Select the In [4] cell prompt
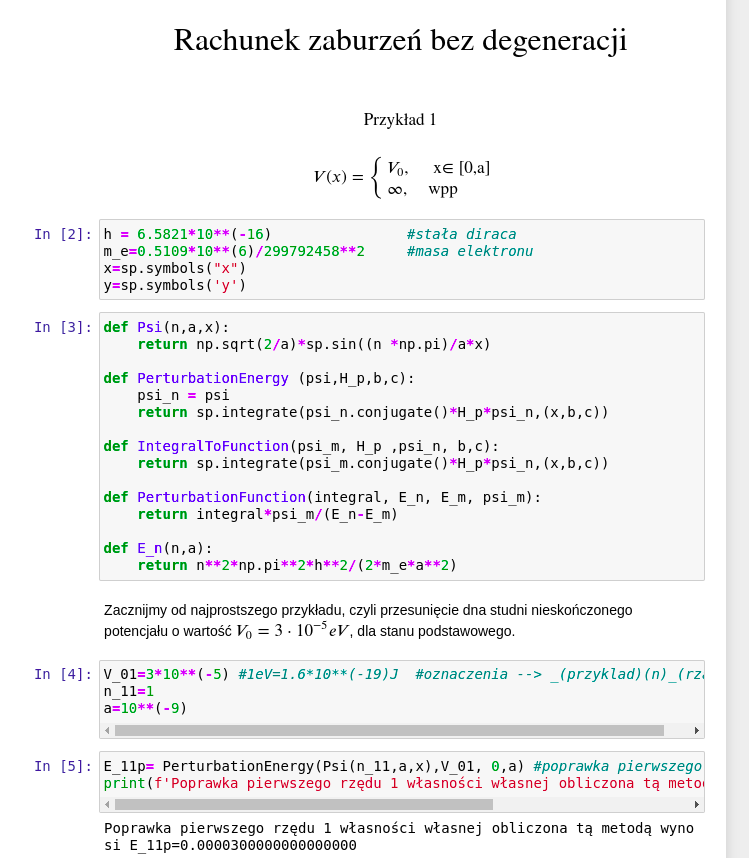Viewport: 749px width, 858px height. (63, 674)
